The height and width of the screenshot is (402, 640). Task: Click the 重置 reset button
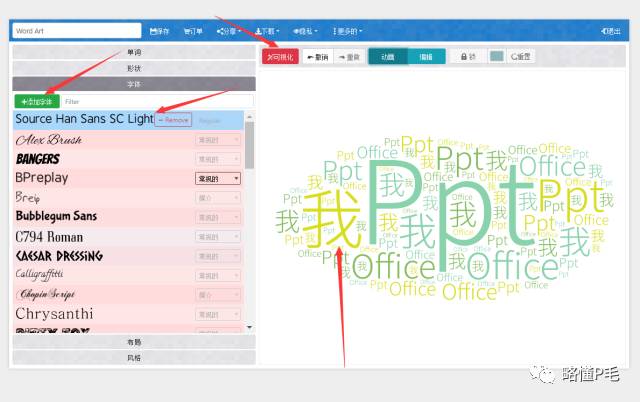(521, 57)
